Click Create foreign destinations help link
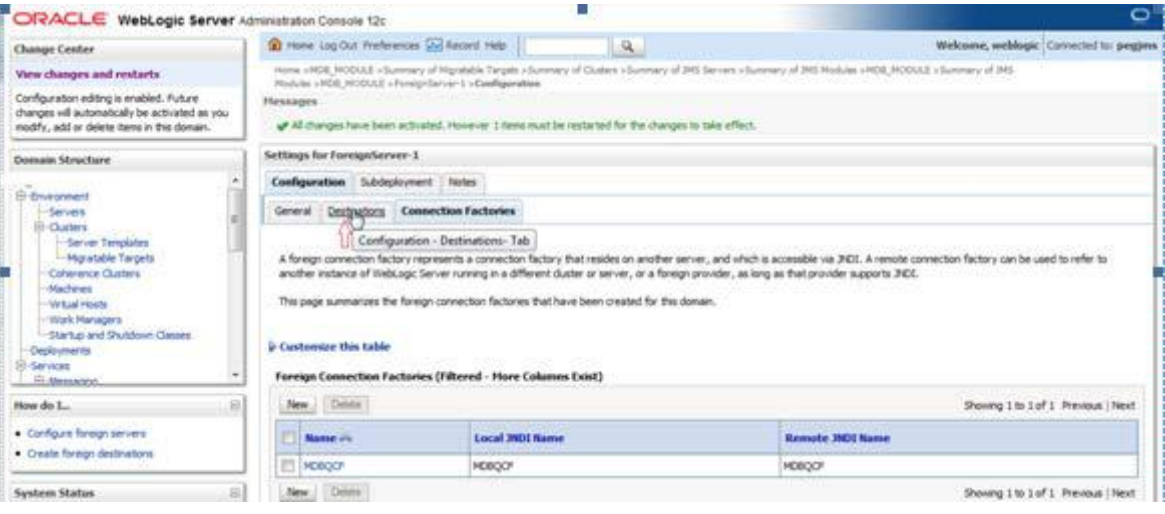Viewport: 1165px width, 514px height. (90, 454)
